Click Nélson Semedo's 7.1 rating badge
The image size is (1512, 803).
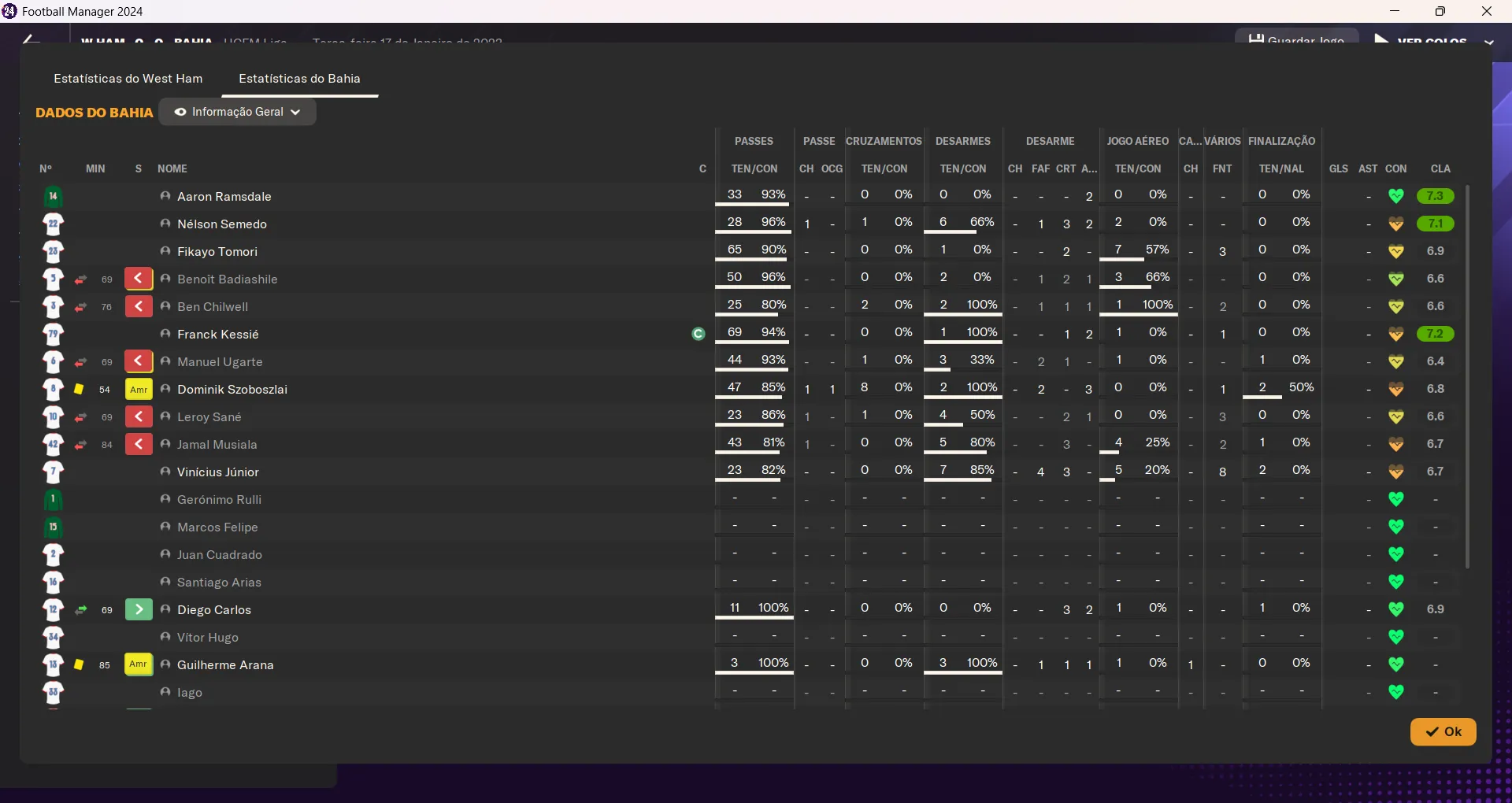1435,224
